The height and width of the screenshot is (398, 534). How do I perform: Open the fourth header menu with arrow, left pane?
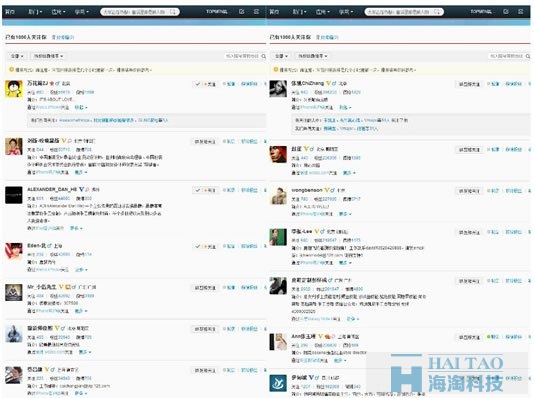click(82, 12)
